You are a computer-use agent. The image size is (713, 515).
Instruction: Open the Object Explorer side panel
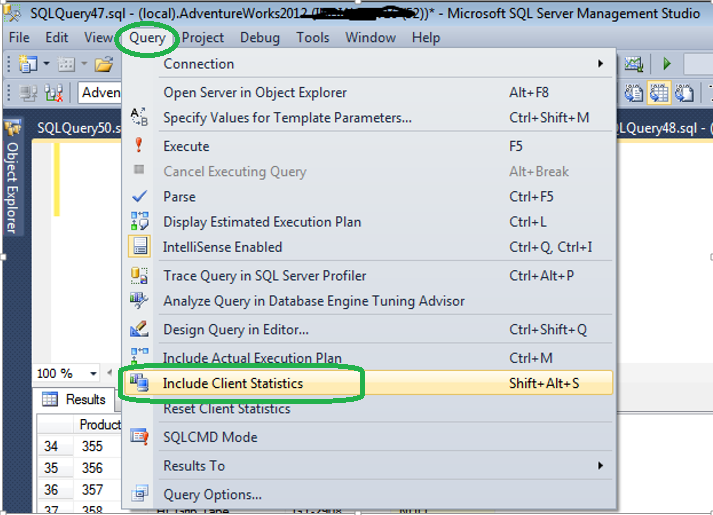pos(12,177)
